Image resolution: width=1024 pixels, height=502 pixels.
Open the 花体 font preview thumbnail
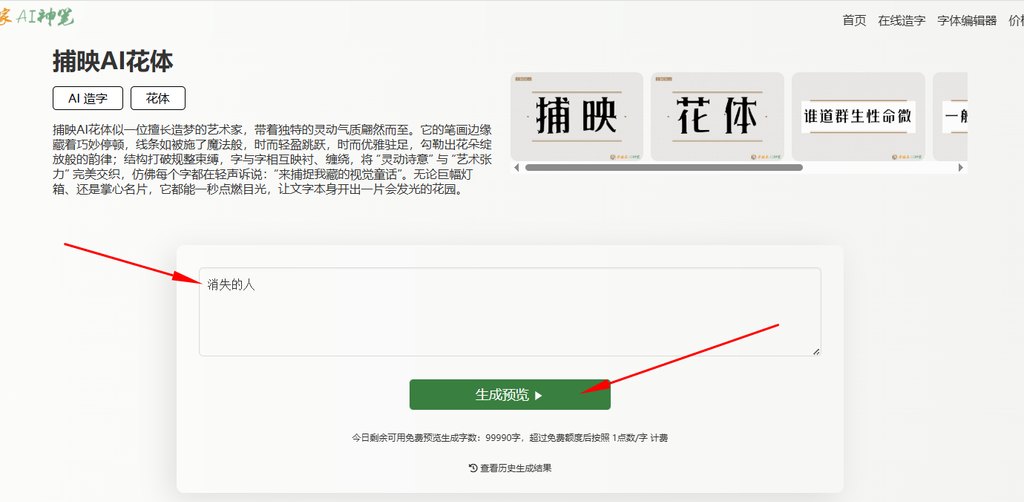717,116
